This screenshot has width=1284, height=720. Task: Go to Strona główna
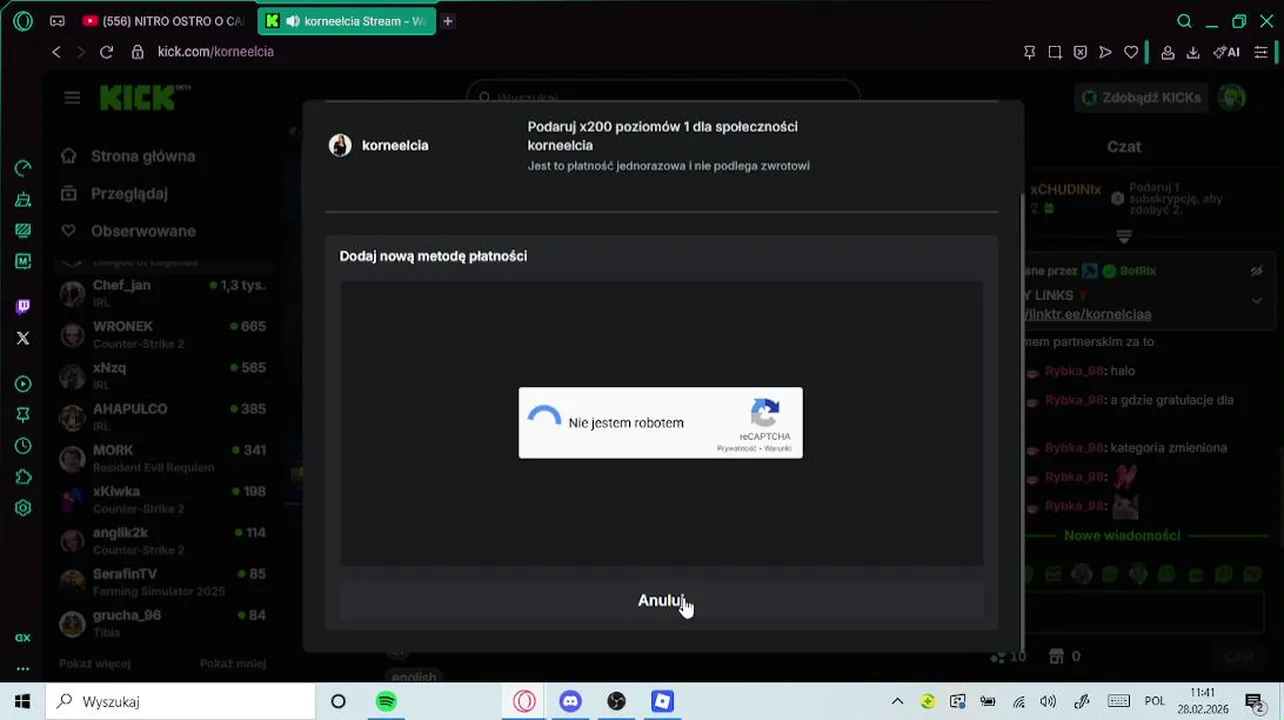pyautogui.click(x=128, y=156)
